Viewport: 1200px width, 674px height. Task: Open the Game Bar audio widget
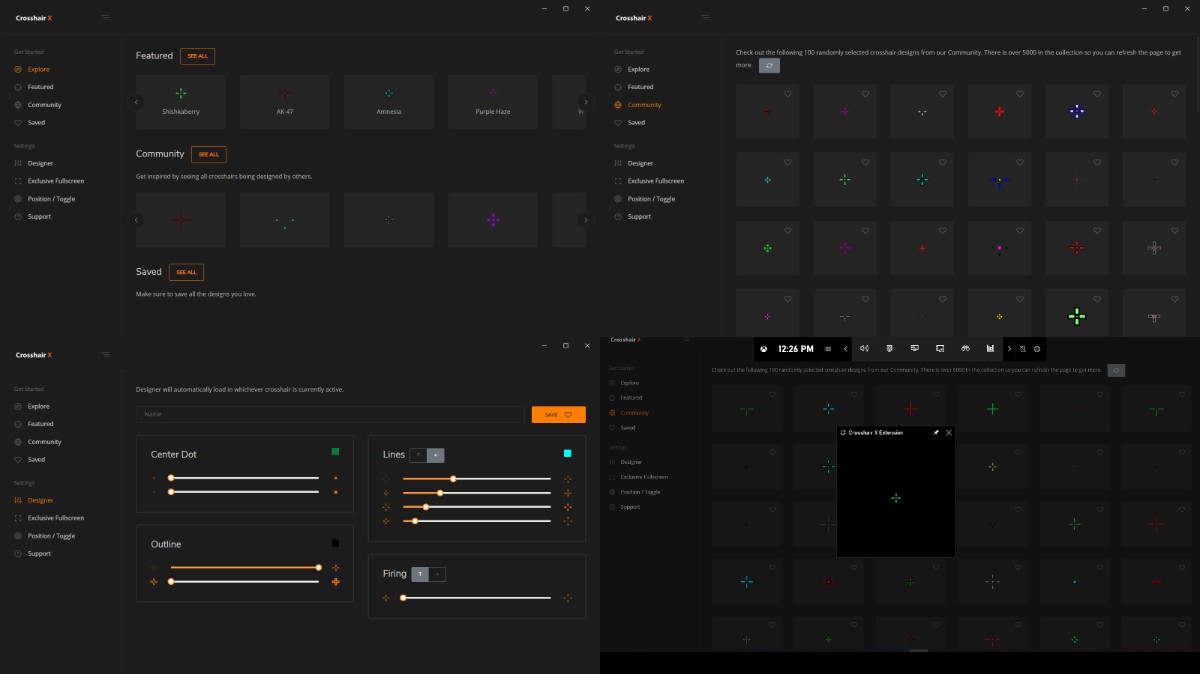[864, 349]
